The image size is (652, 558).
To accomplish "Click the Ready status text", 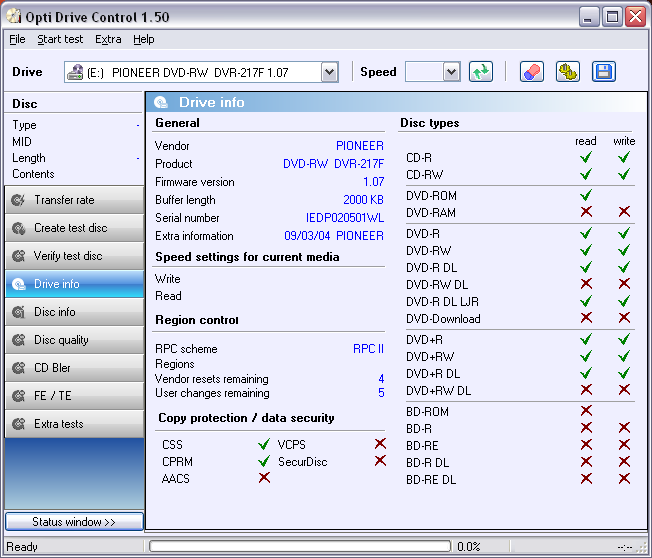I will coord(22,546).
